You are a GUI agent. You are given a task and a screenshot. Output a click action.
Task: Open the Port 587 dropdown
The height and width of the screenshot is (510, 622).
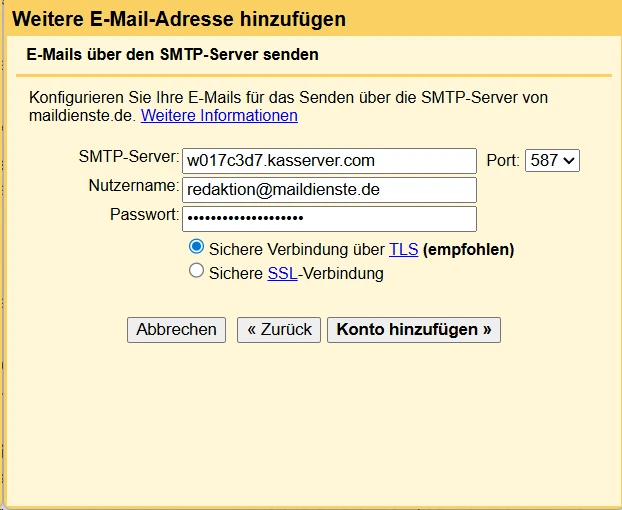pos(552,160)
